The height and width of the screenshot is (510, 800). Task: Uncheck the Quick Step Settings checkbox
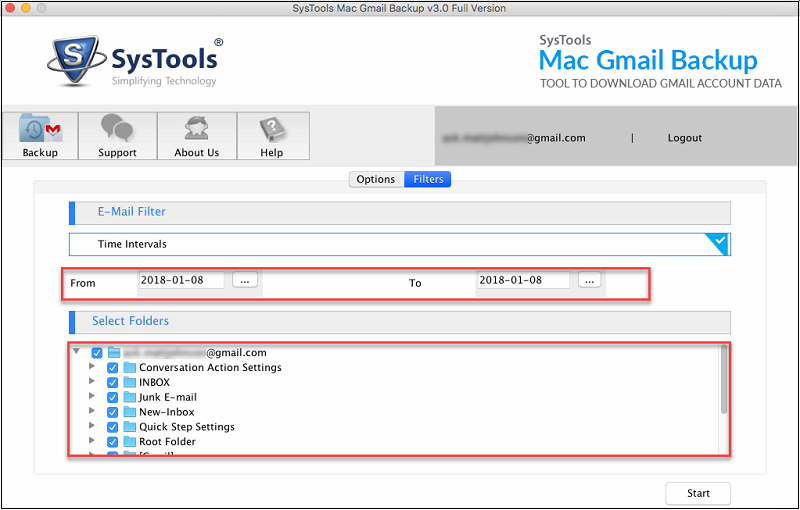click(113, 427)
